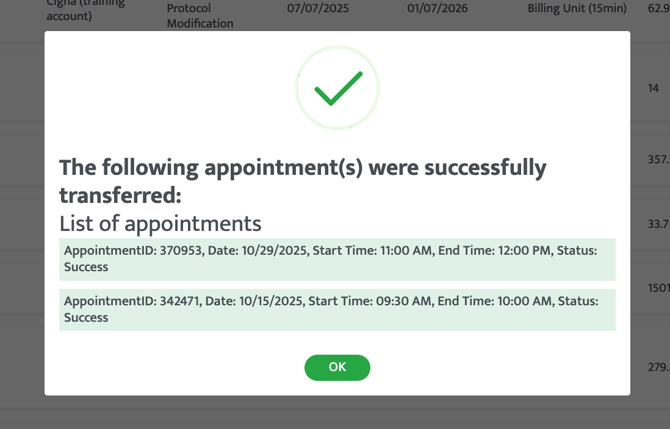The height and width of the screenshot is (429, 670).
Task: Click the 07/07/2025 date cell
Action: pos(315,9)
